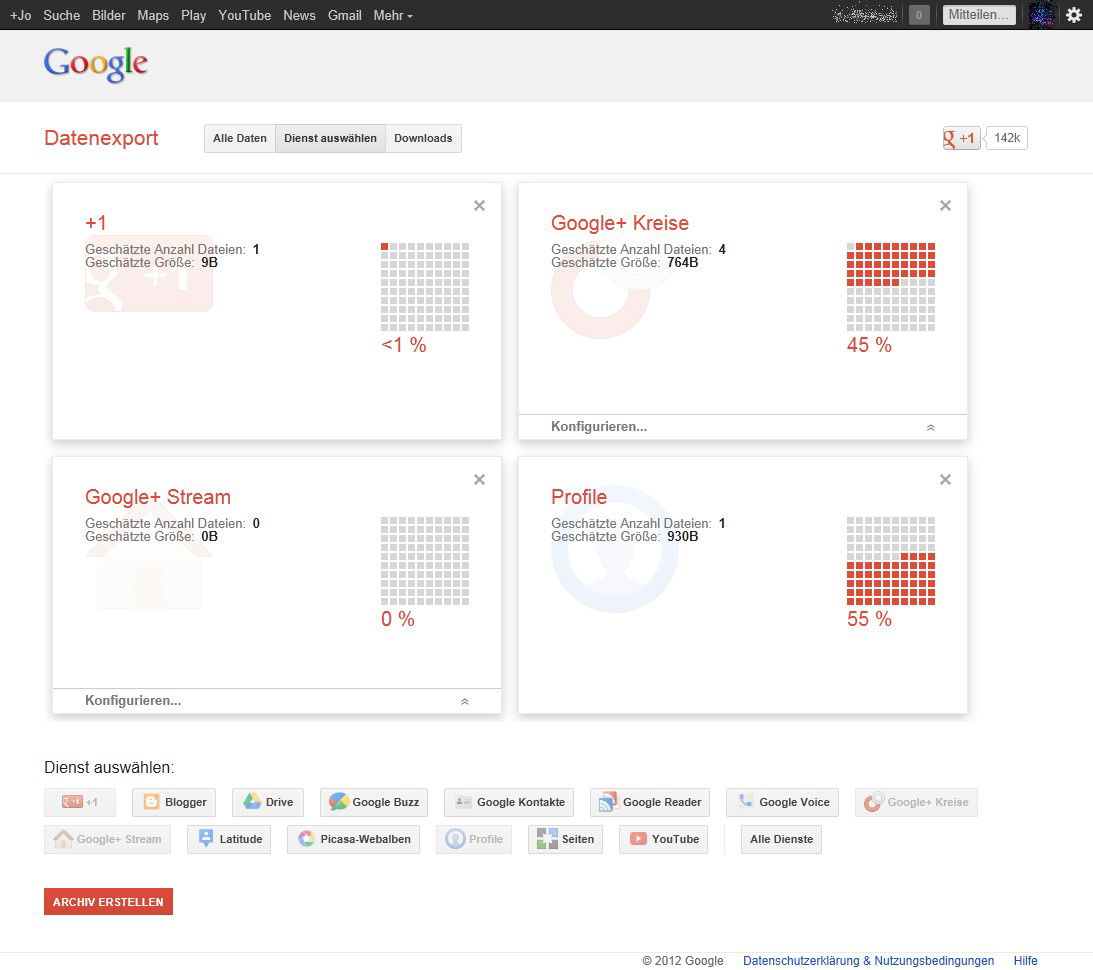Click the 45 % label
1093x970 pixels.
[x=869, y=345]
